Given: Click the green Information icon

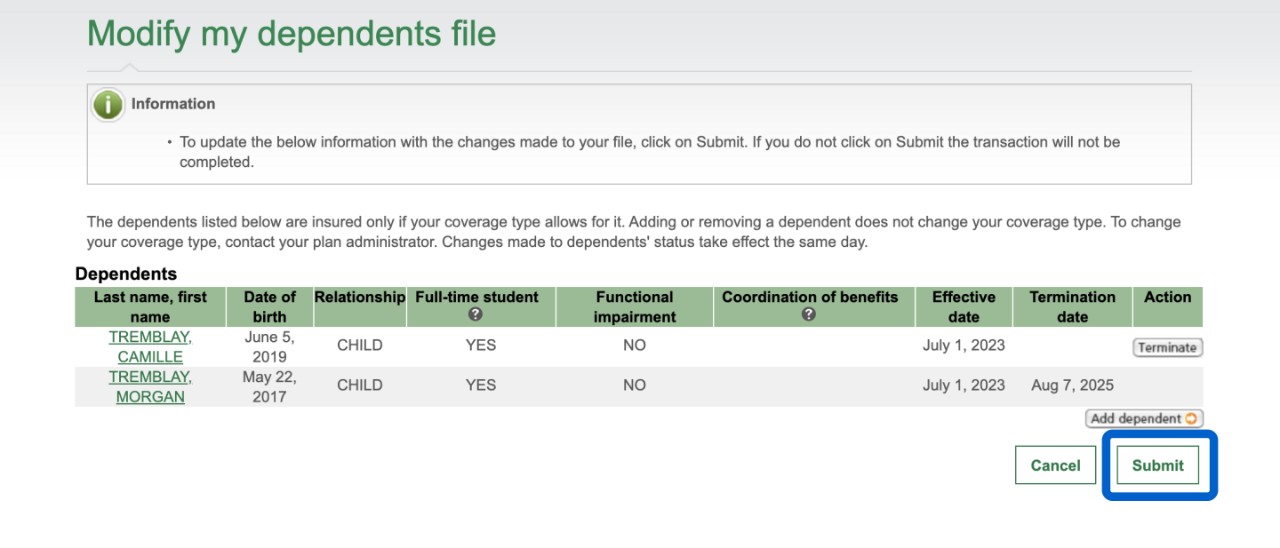Looking at the screenshot, I should [x=108, y=104].
